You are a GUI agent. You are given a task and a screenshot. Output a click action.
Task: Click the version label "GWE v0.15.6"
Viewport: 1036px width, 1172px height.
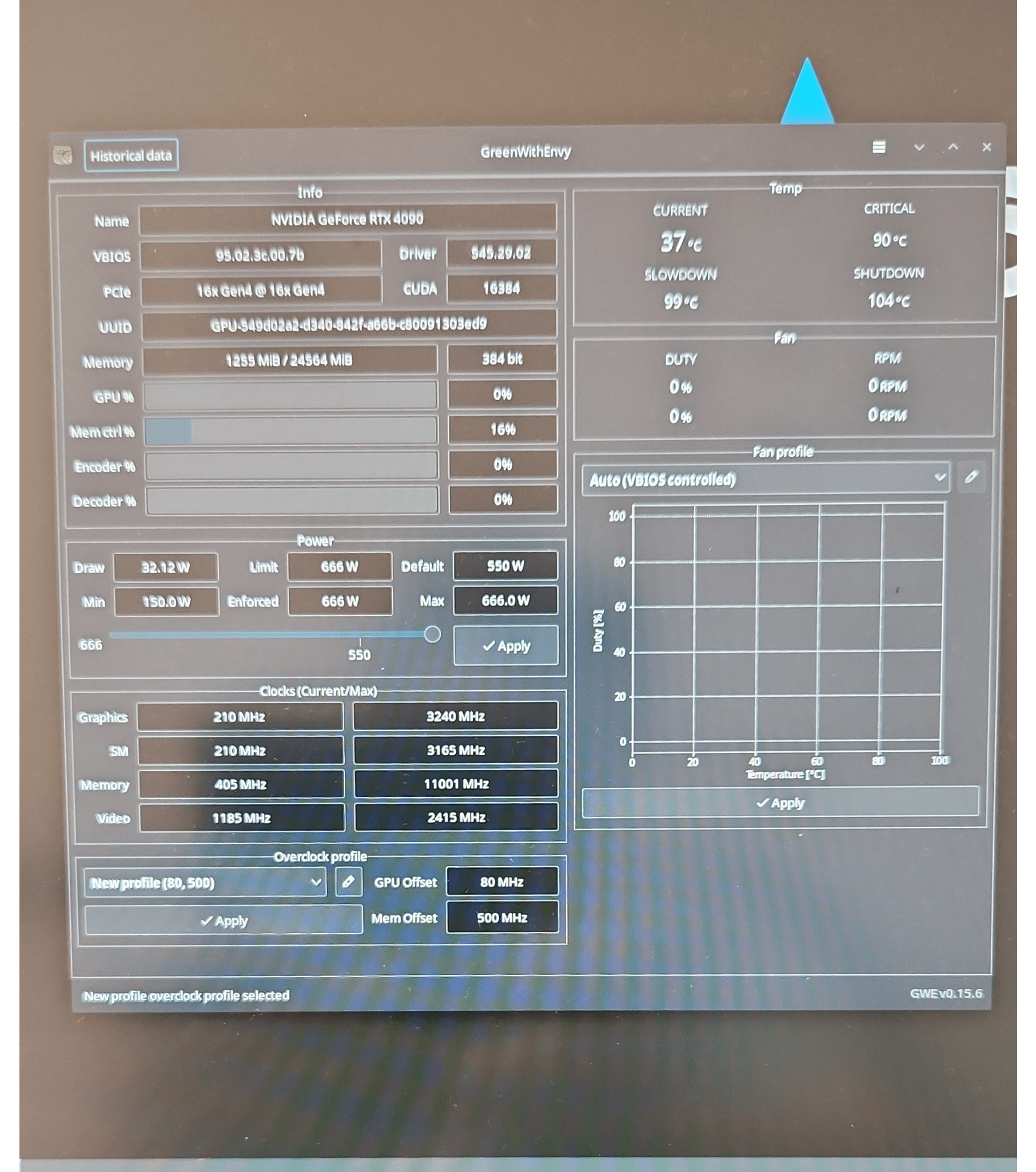pyautogui.click(x=946, y=994)
